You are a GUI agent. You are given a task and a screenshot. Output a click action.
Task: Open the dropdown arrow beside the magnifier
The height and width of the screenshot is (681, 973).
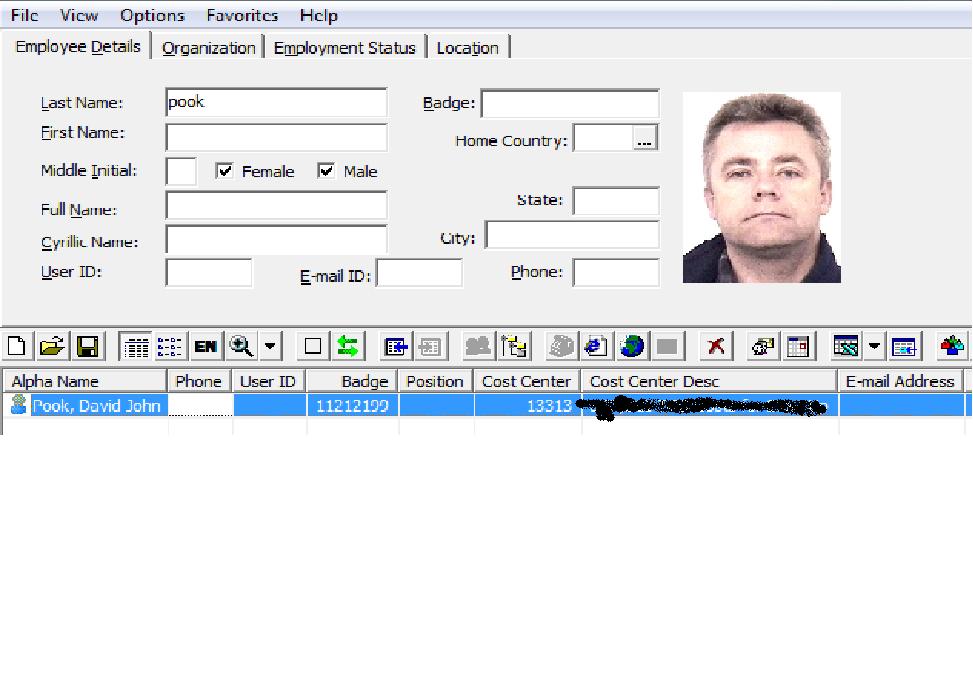pos(270,347)
